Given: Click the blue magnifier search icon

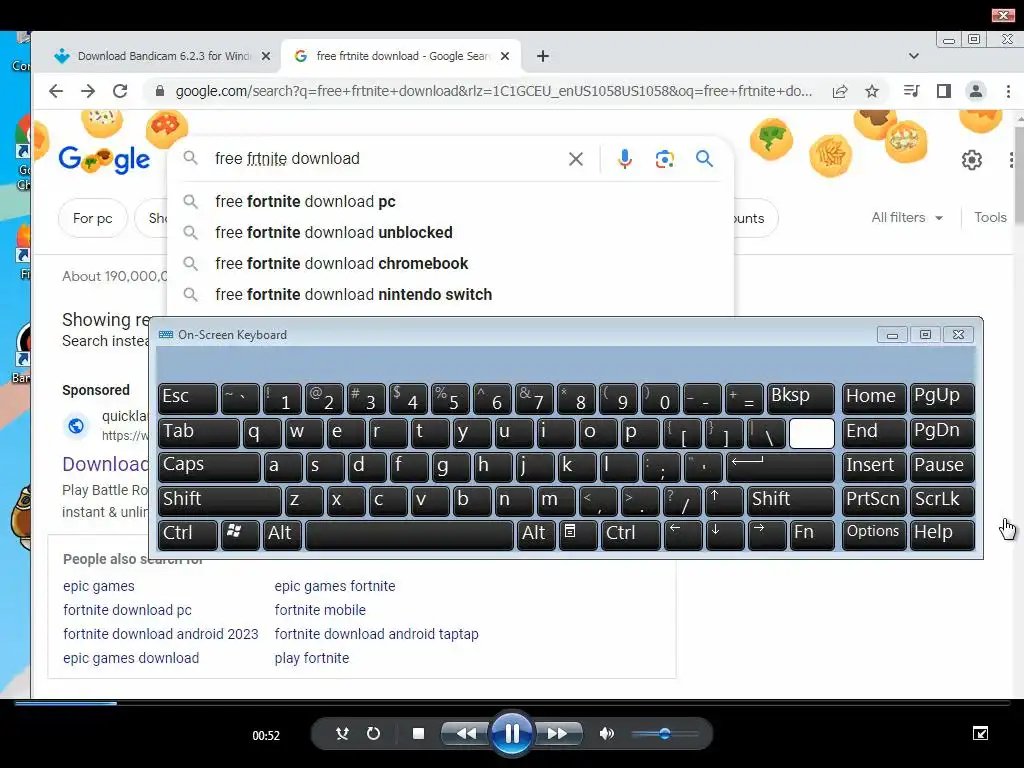Looking at the screenshot, I should point(704,159).
